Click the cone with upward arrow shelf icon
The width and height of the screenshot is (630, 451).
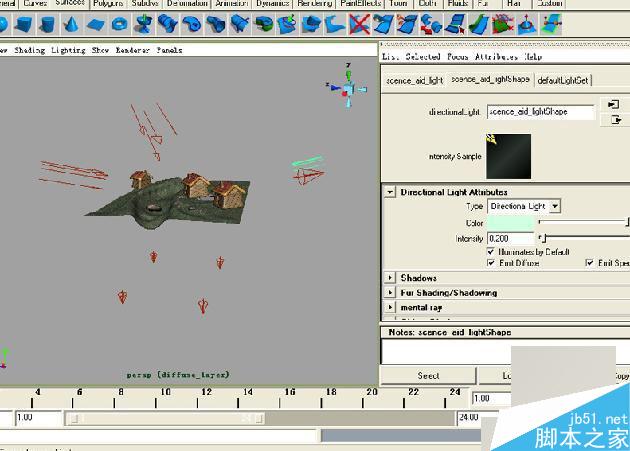coord(526,24)
